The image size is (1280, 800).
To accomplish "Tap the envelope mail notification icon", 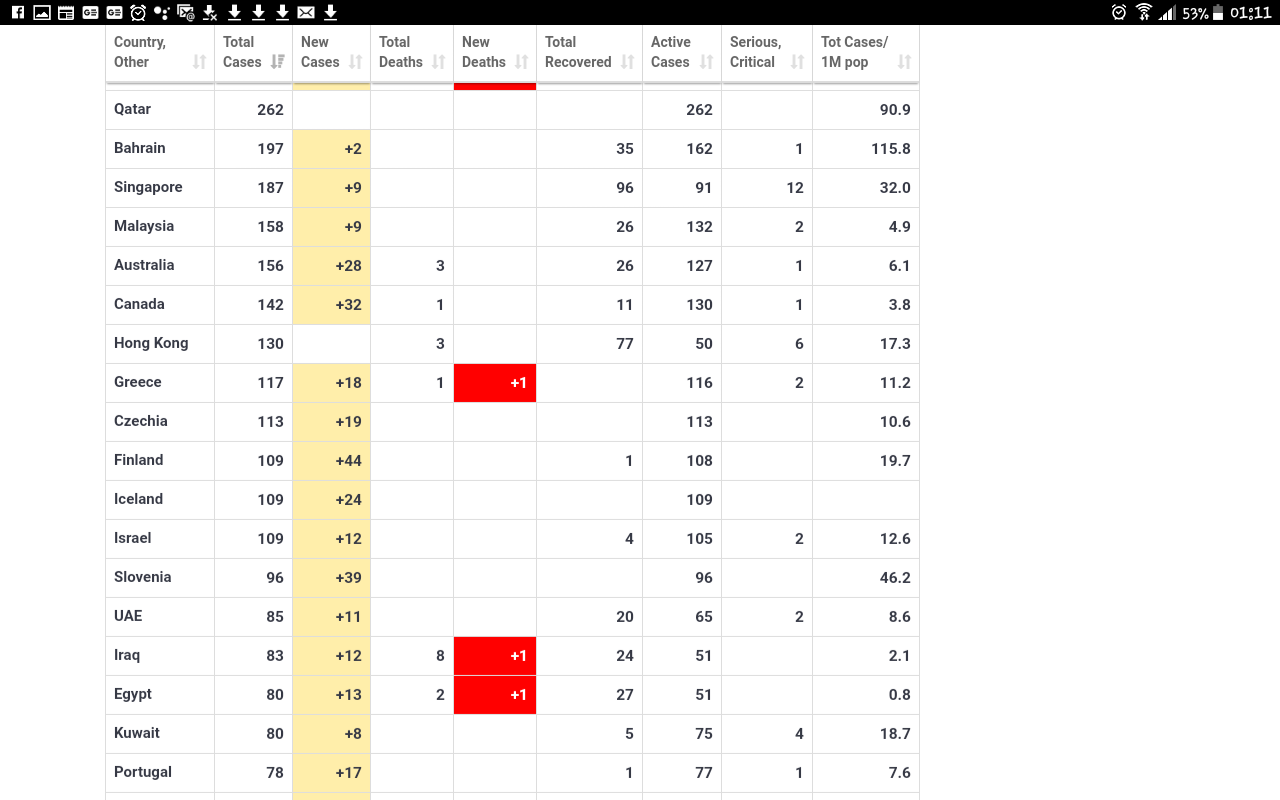I will (306, 12).
